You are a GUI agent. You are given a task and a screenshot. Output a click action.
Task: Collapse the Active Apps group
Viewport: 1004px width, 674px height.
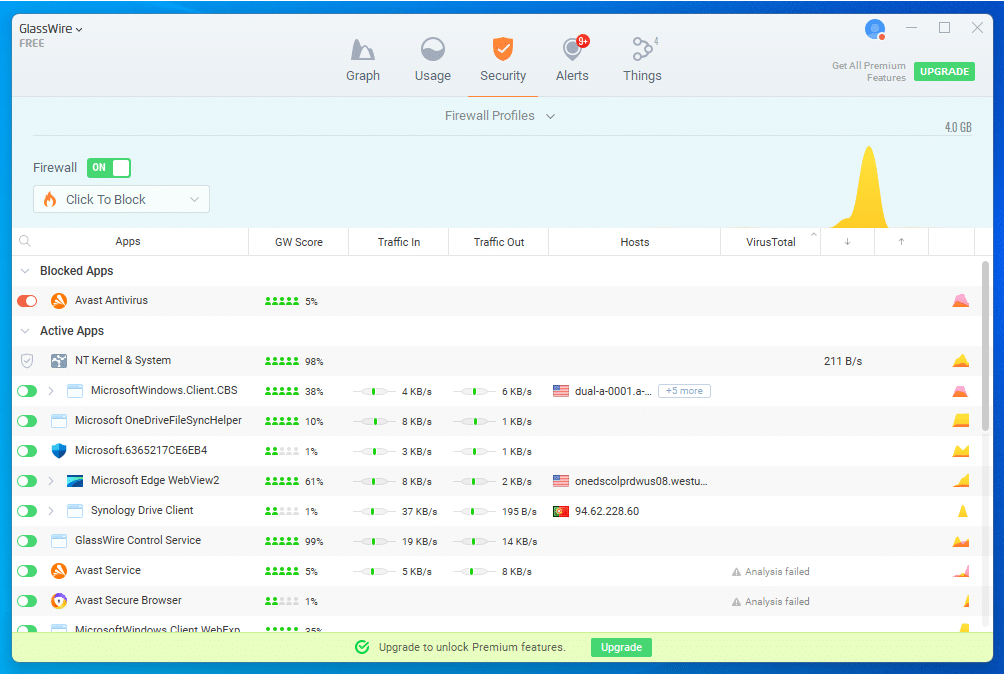click(25, 331)
